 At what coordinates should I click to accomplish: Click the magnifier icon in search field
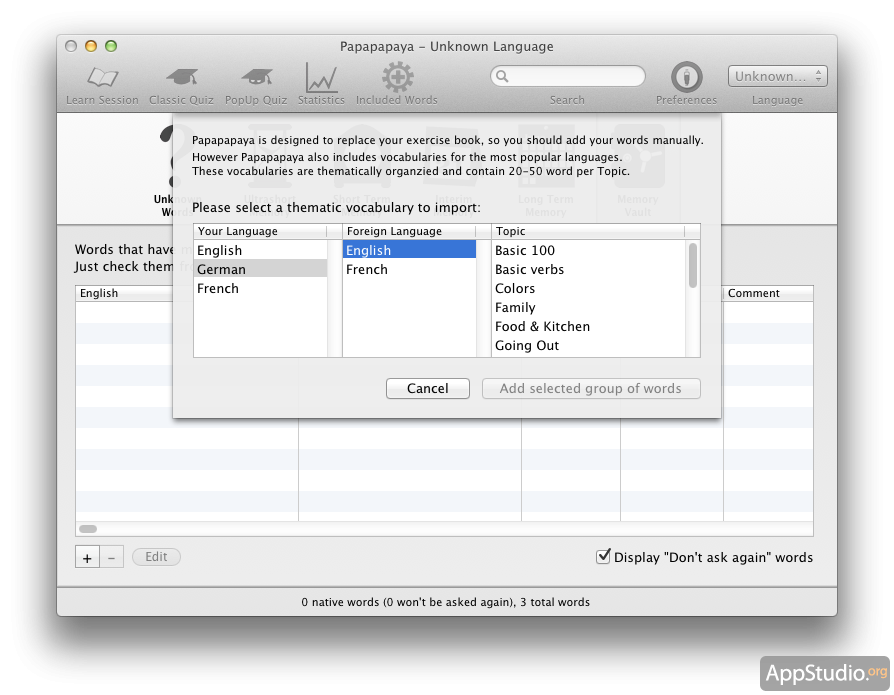tap(502, 76)
